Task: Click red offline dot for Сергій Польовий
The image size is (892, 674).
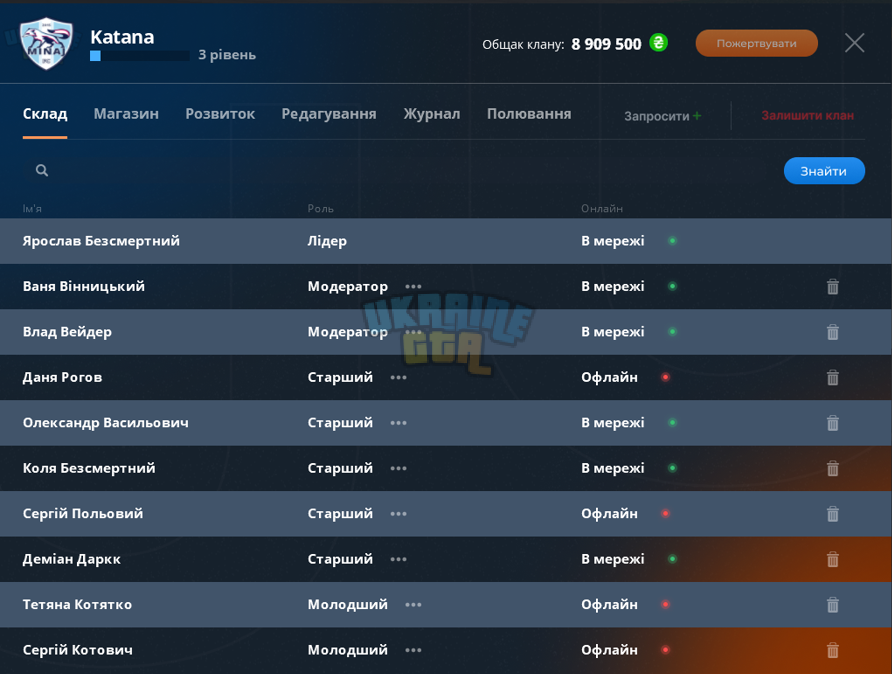Action: (665, 514)
